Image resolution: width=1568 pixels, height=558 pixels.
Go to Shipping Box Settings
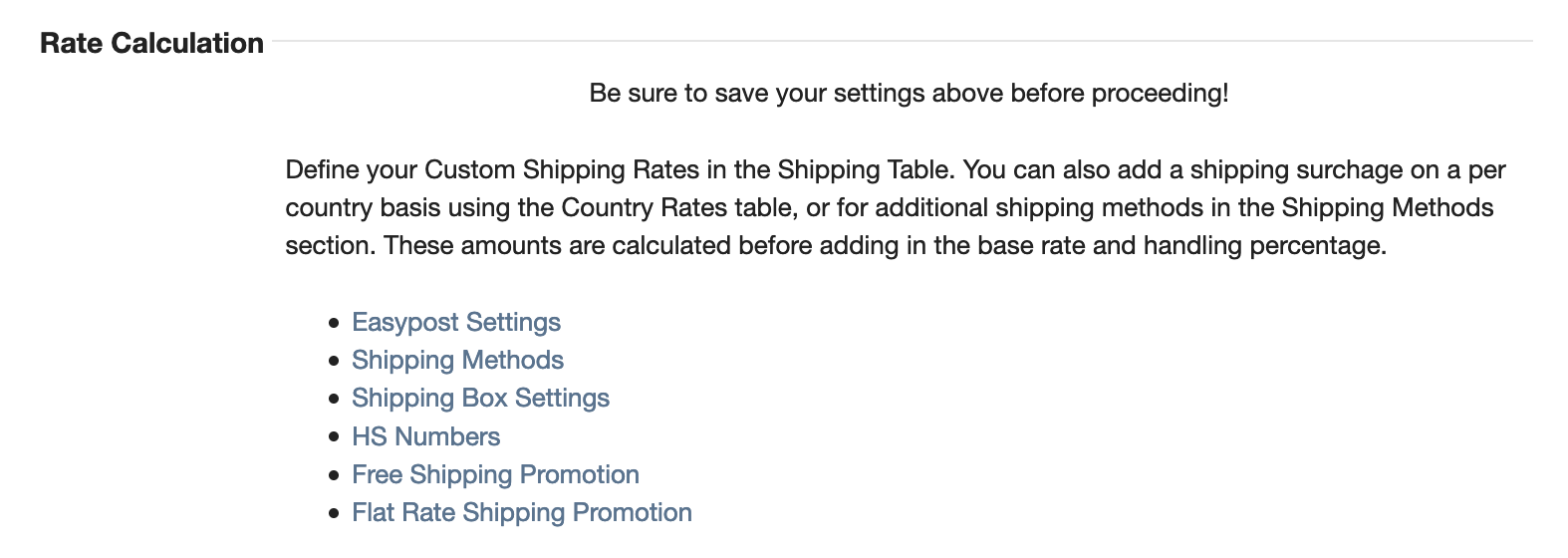480,399
